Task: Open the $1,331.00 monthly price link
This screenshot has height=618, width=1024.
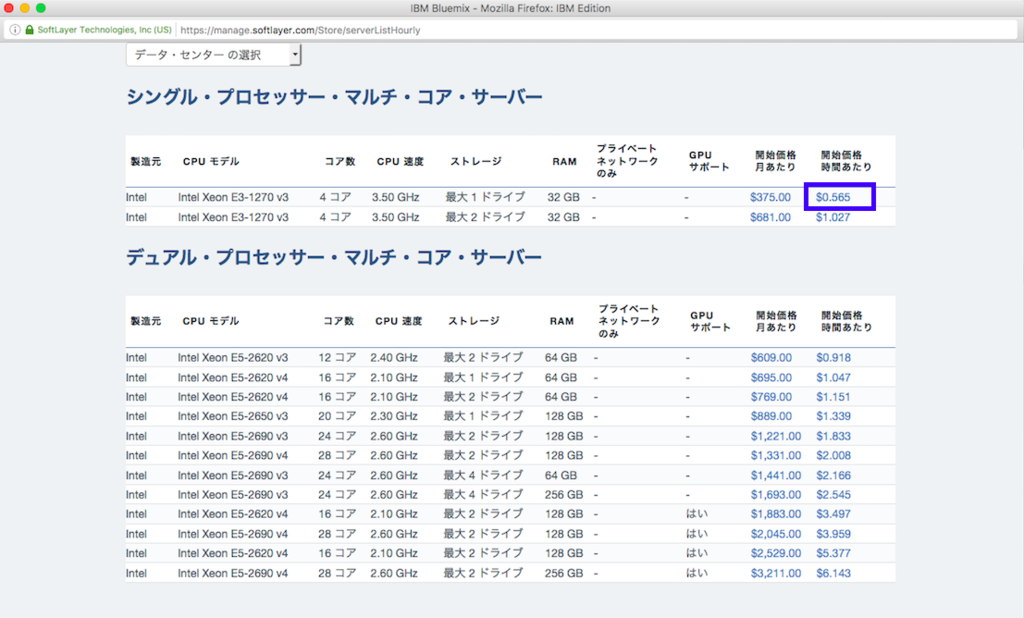Action: [x=776, y=455]
